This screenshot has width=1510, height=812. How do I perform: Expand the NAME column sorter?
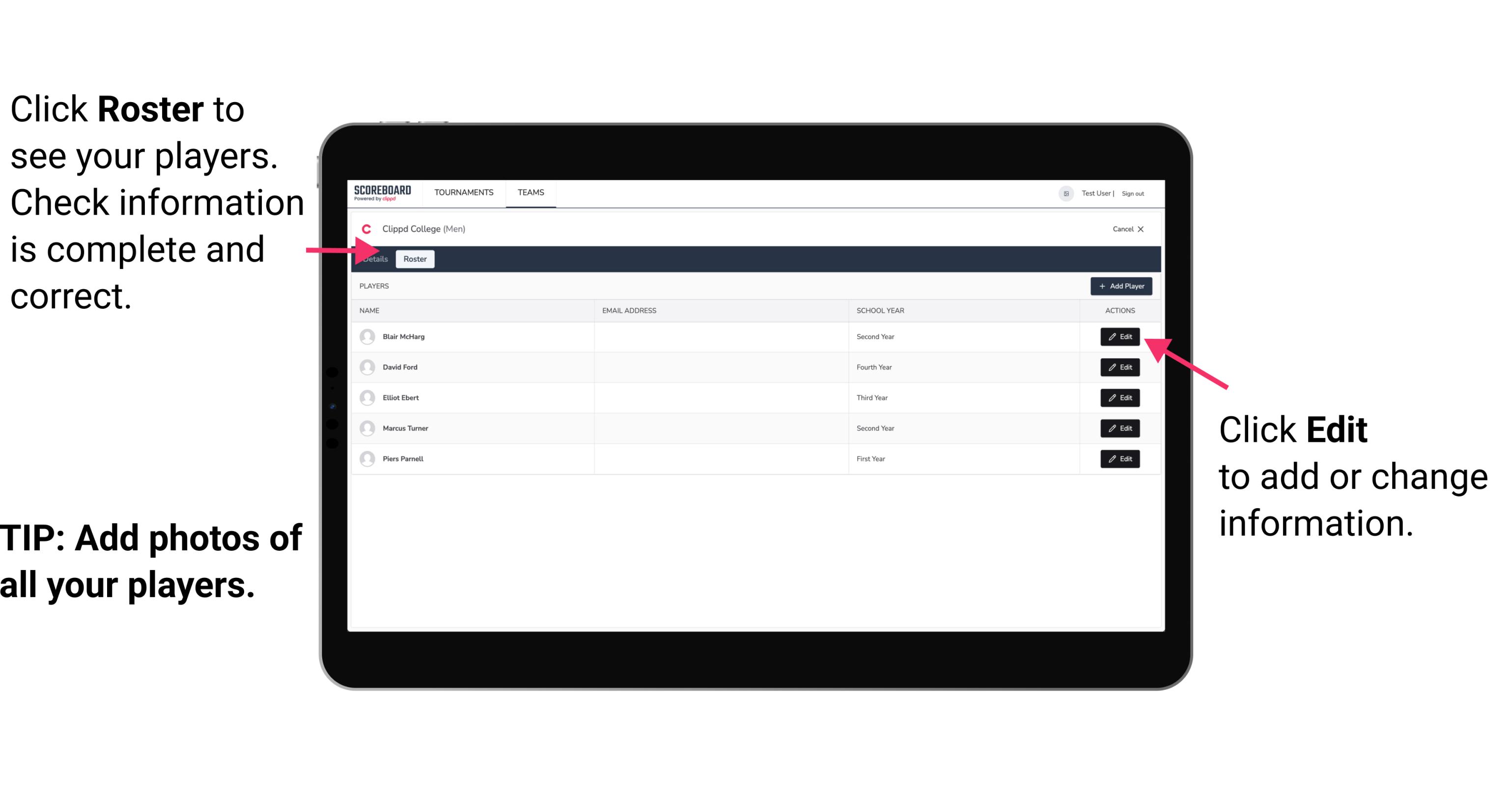pyautogui.click(x=371, y=310)
